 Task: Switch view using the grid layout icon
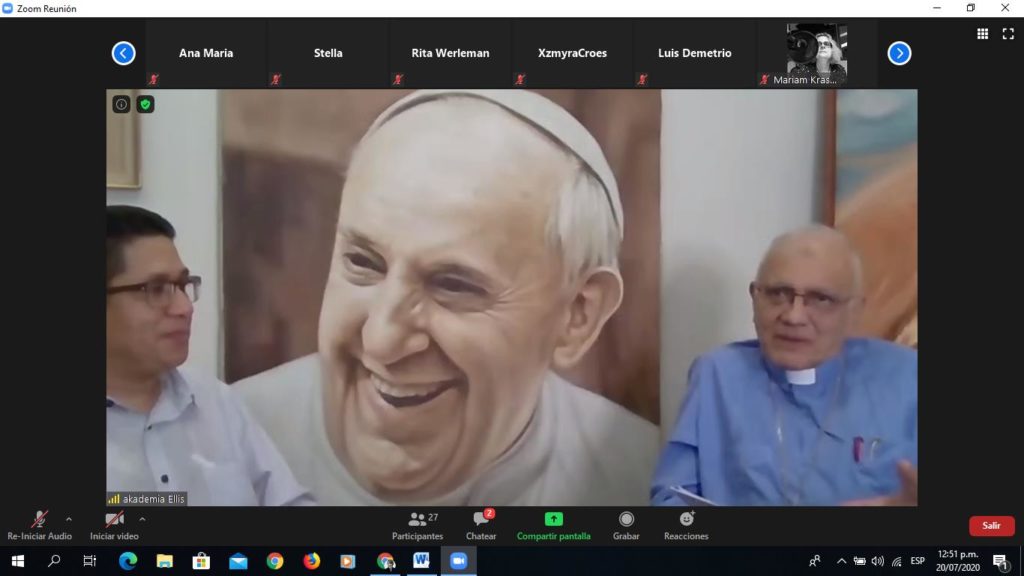[x=982, y=34]
